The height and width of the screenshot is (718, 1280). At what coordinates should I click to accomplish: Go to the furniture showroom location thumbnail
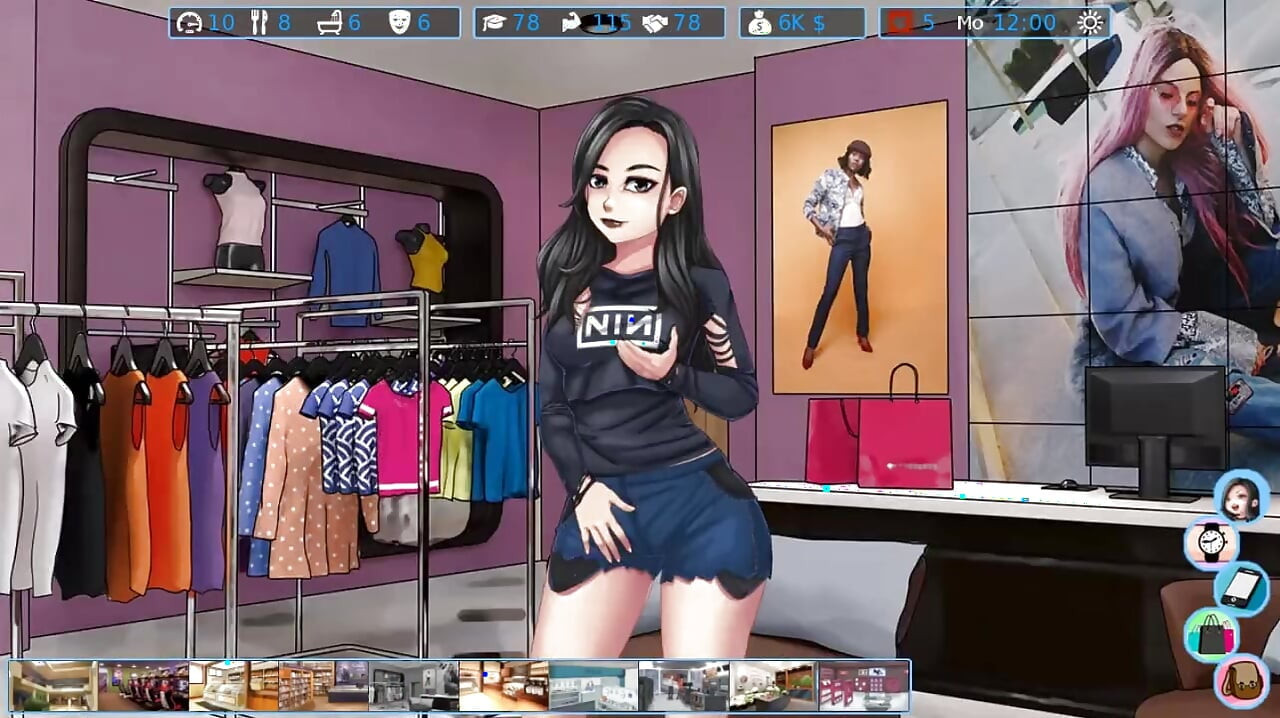point(504,685)
